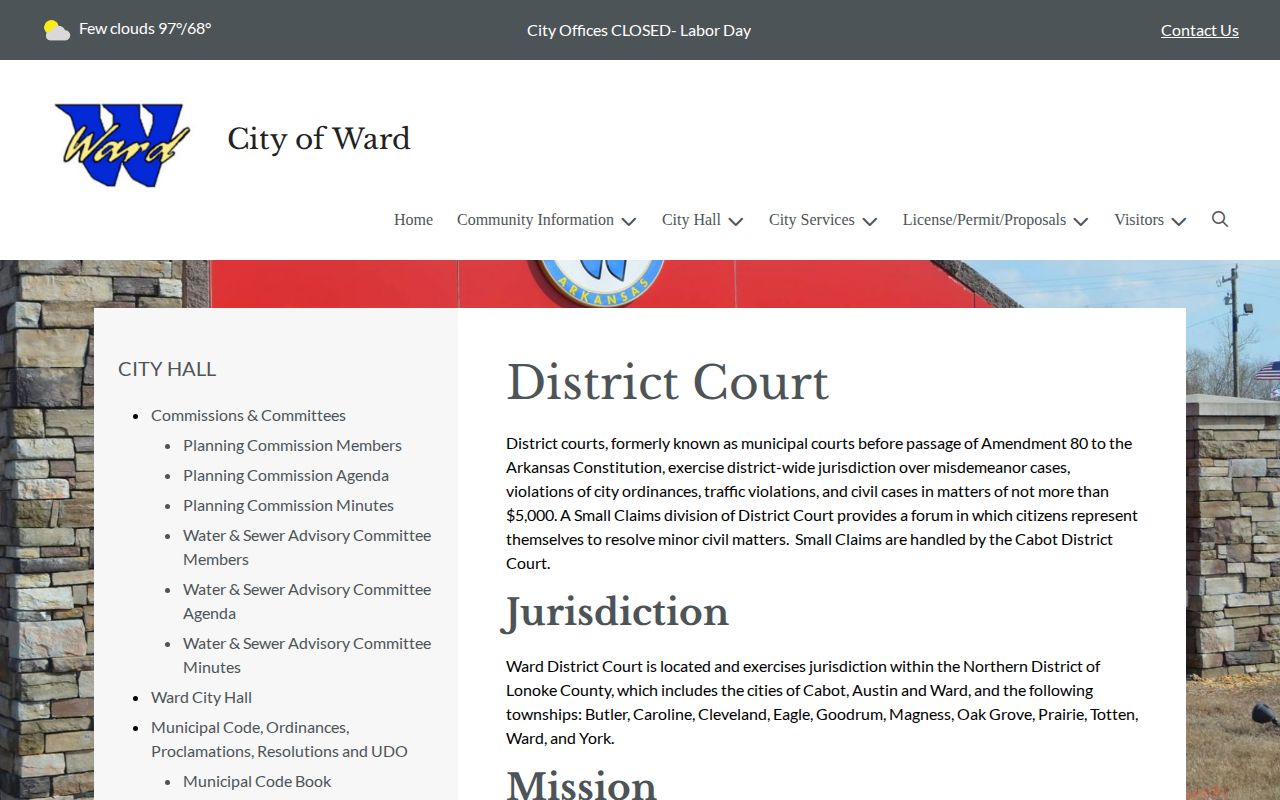The height and width of the screenshot is (800, 1280).
Task: Open Water & Sewer Advisory Committee Agenda
Action: 307,601
